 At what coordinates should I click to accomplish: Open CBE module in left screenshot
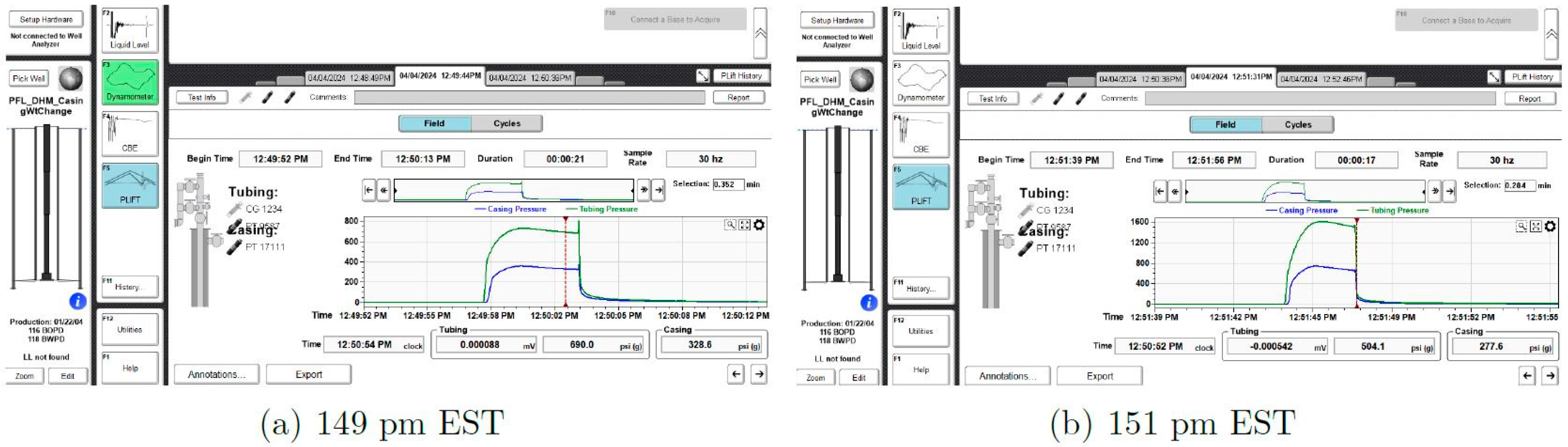pos(130,133)
